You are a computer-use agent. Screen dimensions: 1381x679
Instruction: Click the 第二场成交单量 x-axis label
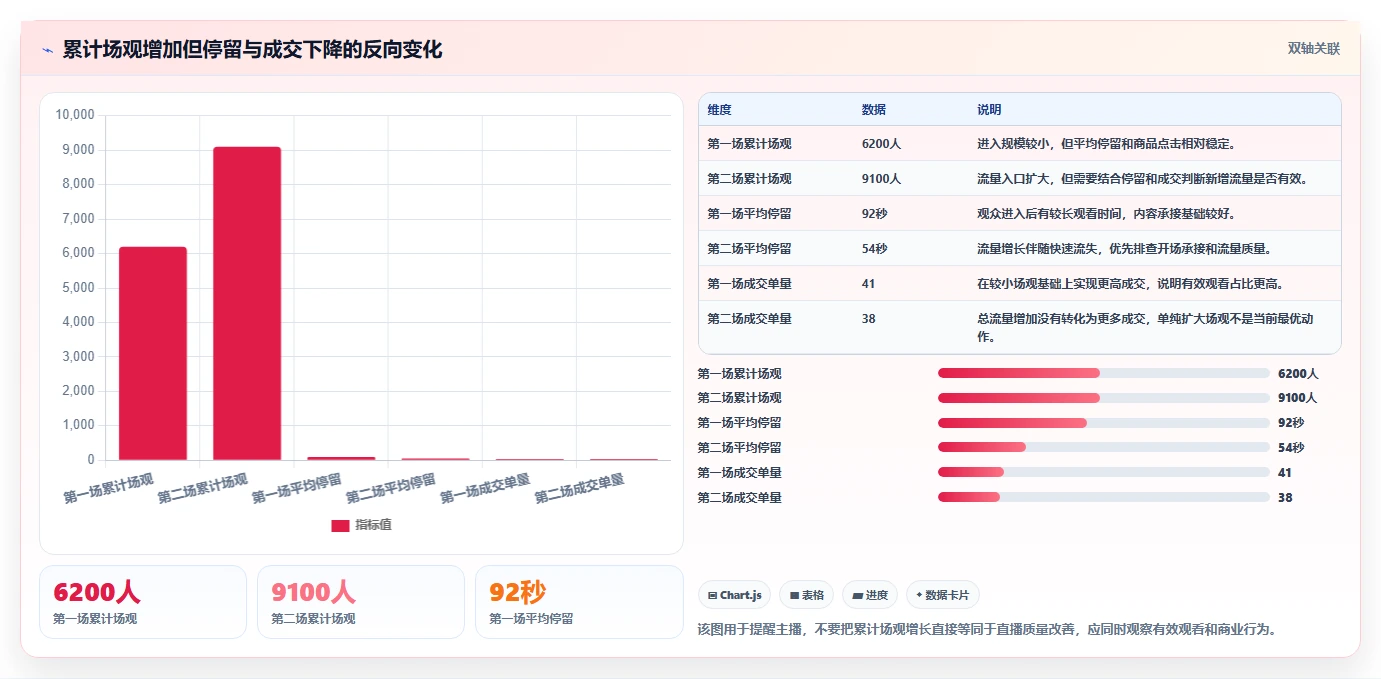[x=580, y=488]
